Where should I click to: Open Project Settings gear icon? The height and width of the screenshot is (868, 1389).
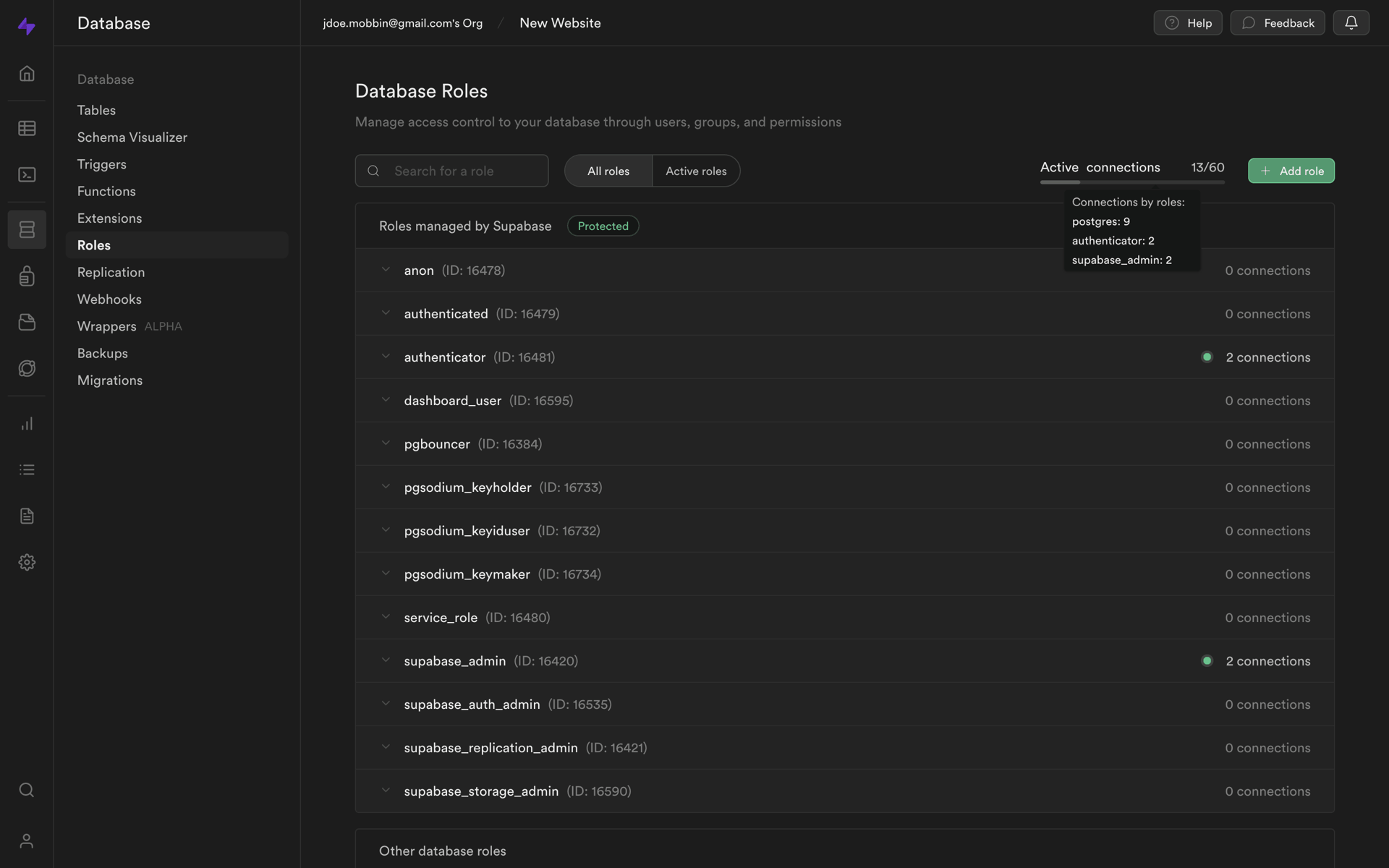[x=27, y=562]
